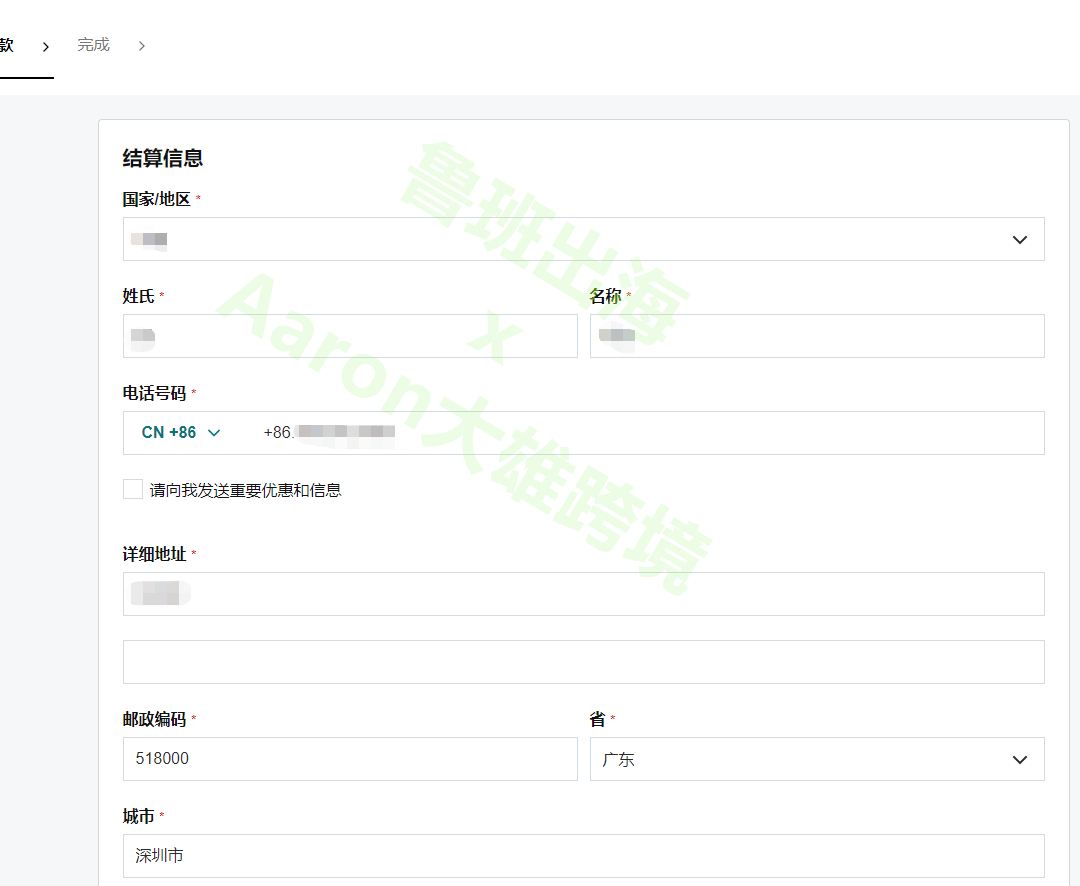The height and width of the screenshot is (886, 1080).
Task: Click the 城市 field showing 深圳市
Action: pos(583,856)
